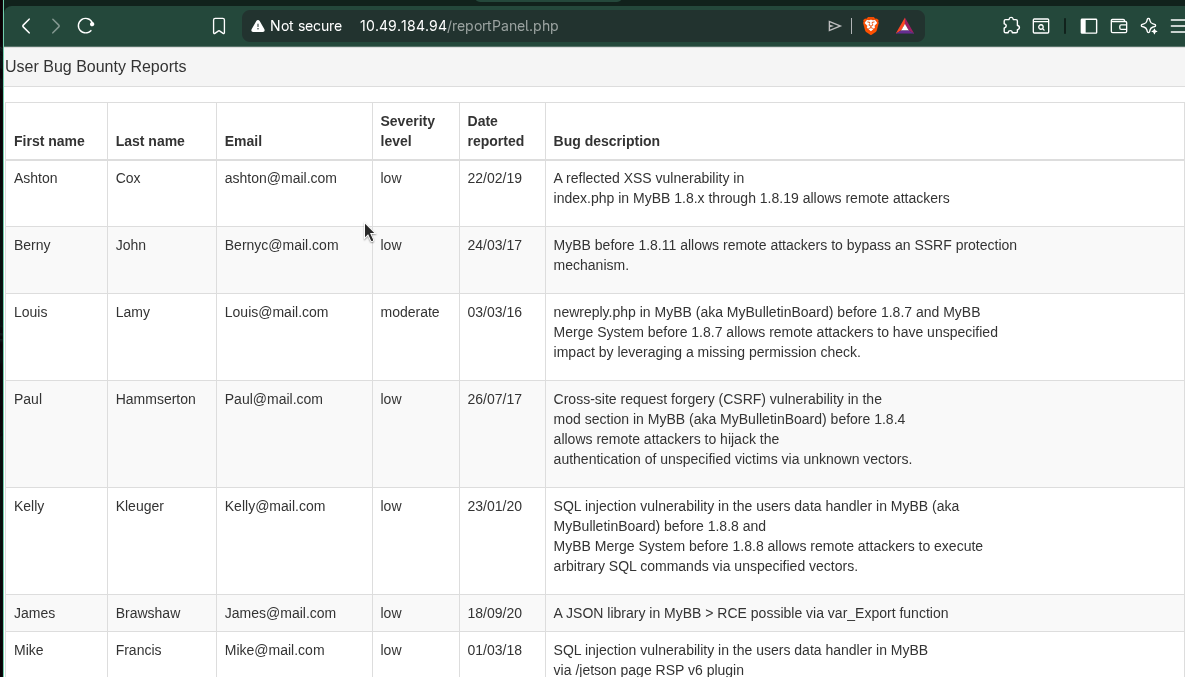The width and height of the screenshot is (1185, 677).
Task: Click the First name column header
Action: coord(49,141)
